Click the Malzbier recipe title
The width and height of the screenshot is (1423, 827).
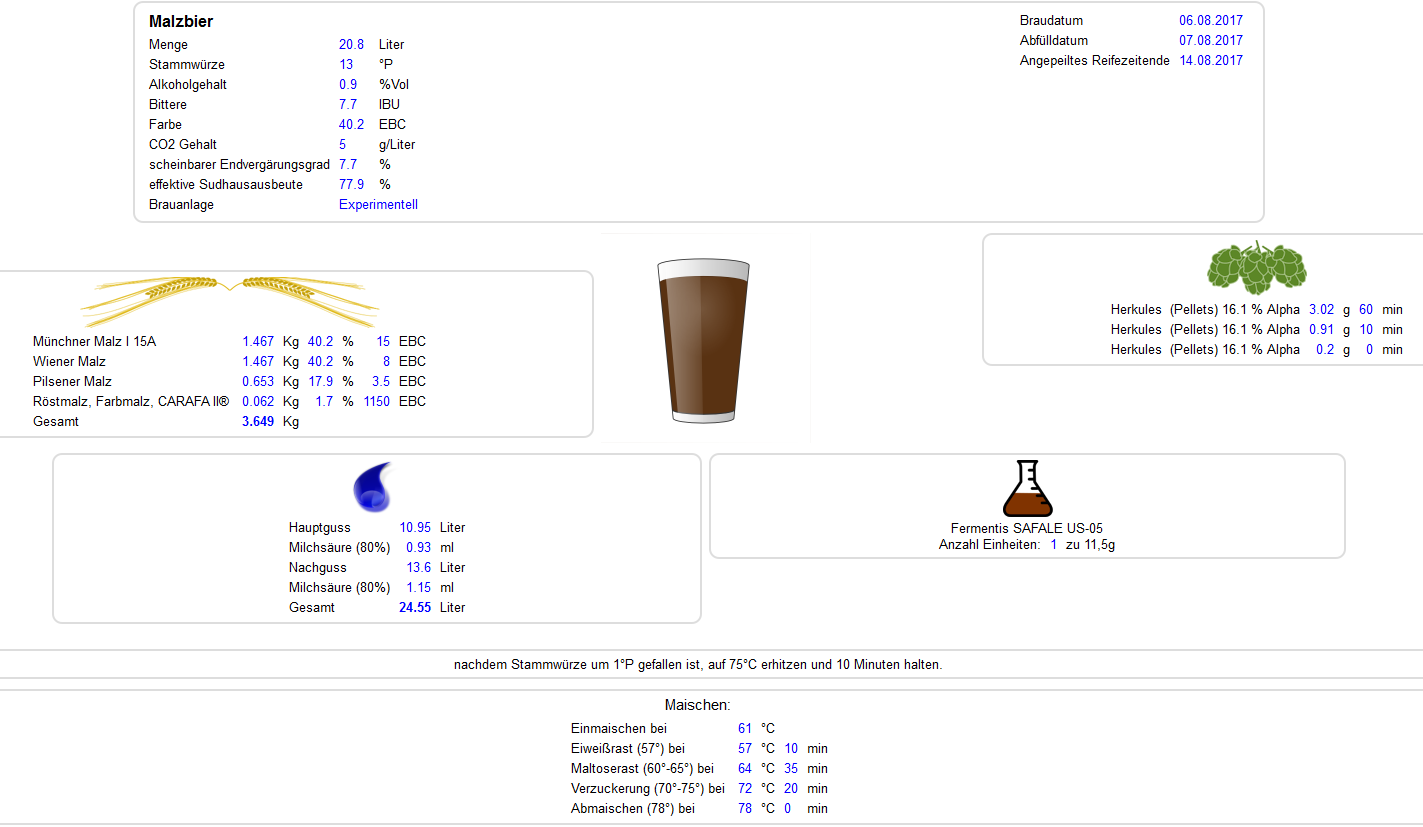click(181, 22)
